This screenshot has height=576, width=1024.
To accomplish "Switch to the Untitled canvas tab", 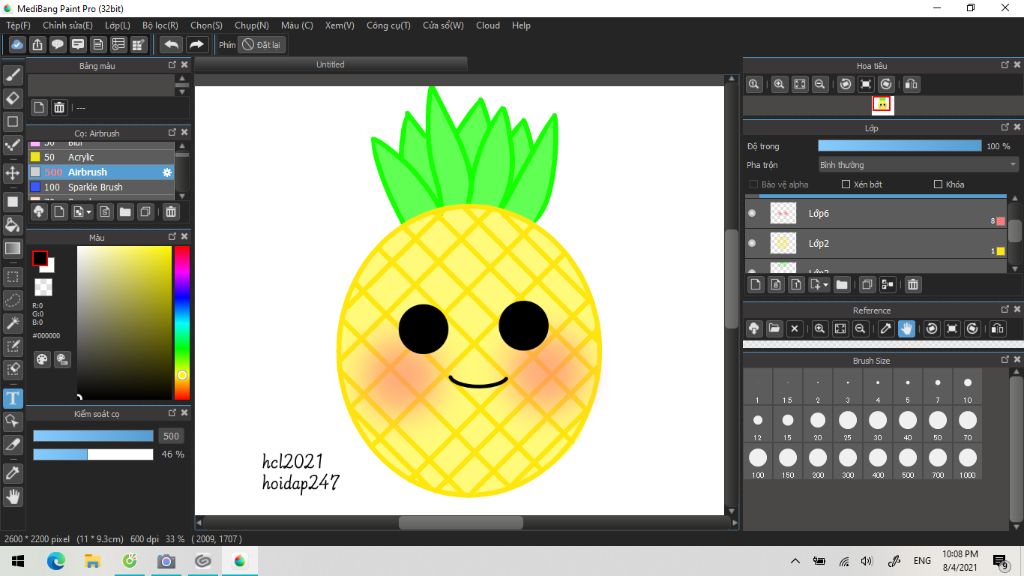I will 330,65.
